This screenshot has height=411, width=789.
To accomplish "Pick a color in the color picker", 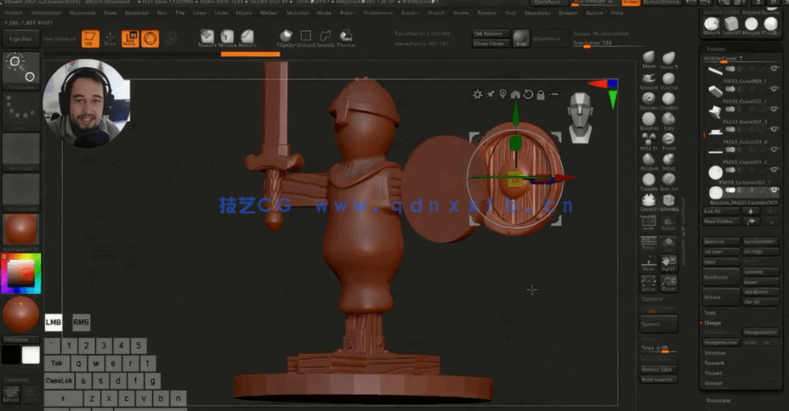I will click(21, 273).
